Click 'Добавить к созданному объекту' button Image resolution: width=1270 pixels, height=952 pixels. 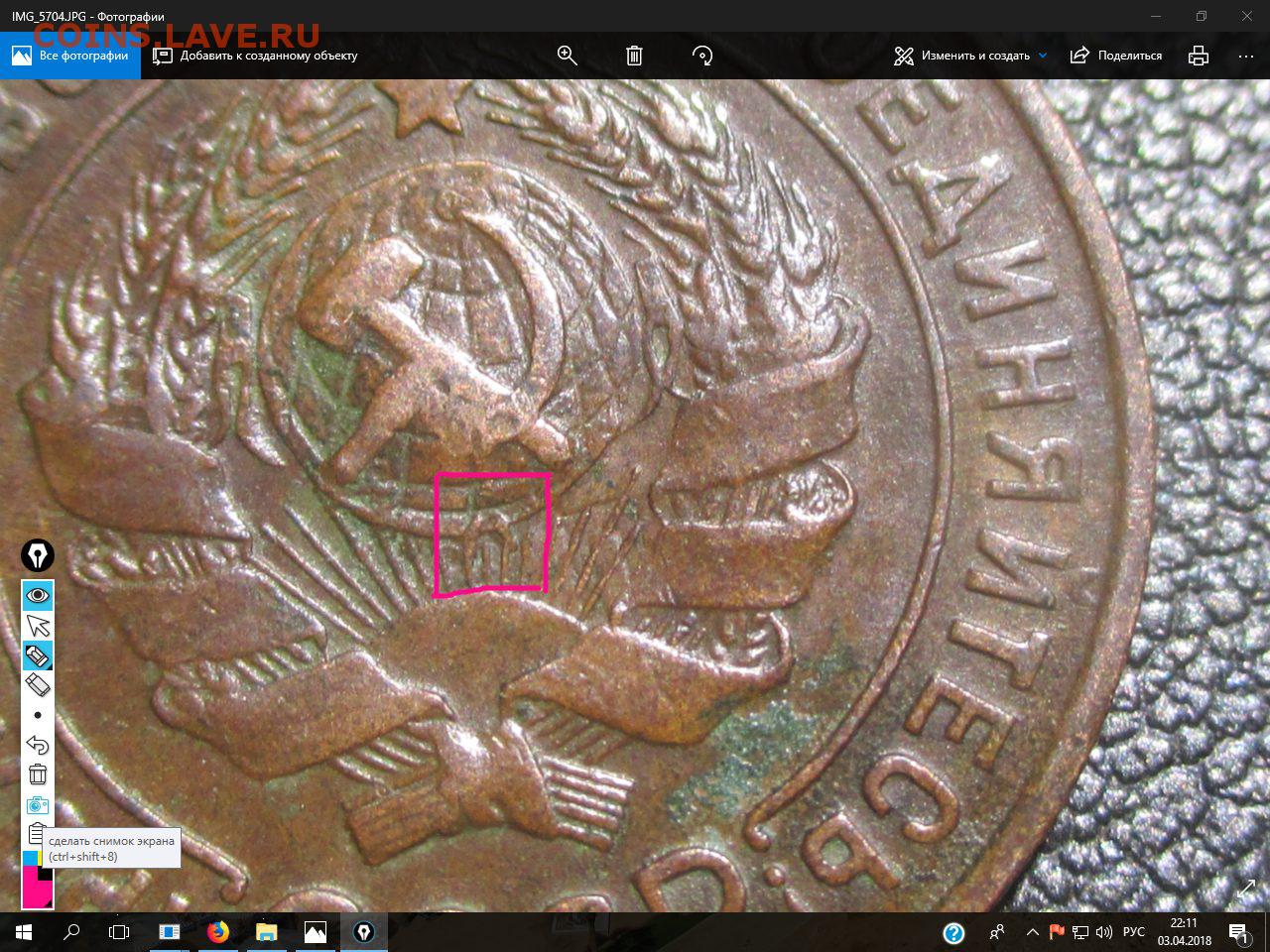(x=255, y=56)
